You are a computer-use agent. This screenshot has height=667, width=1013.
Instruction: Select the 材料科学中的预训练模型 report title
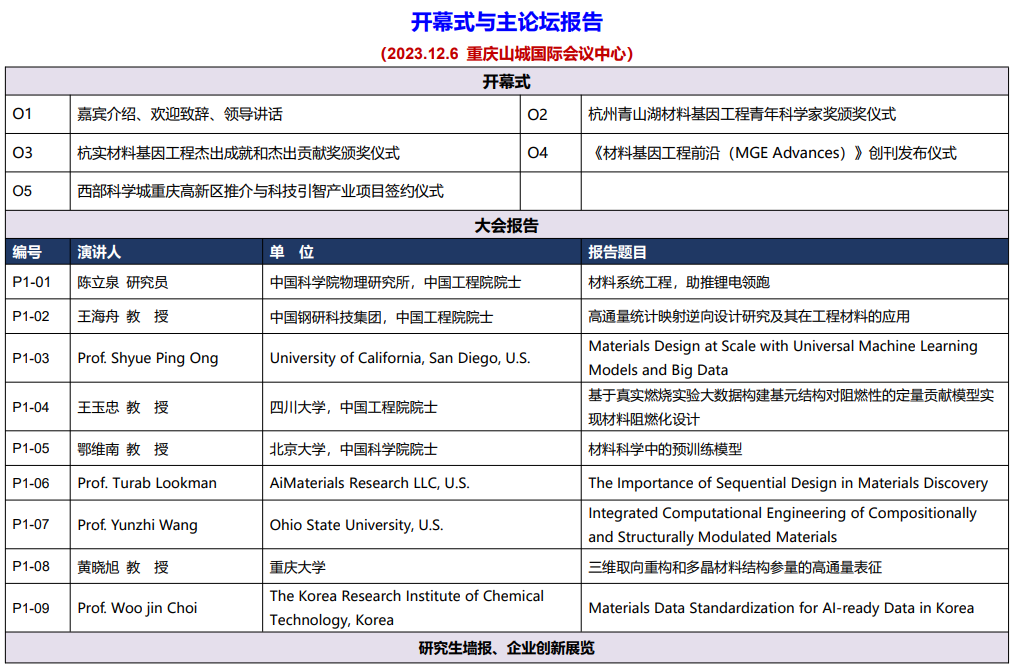coord(665,449)
